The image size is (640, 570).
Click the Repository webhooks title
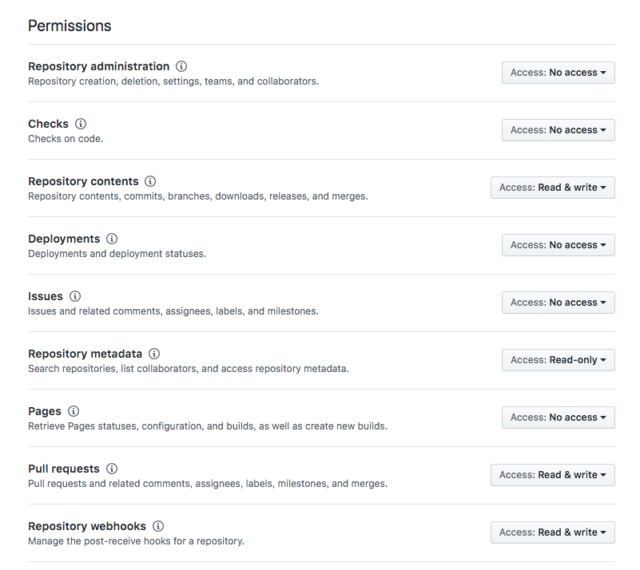point(87,526)
